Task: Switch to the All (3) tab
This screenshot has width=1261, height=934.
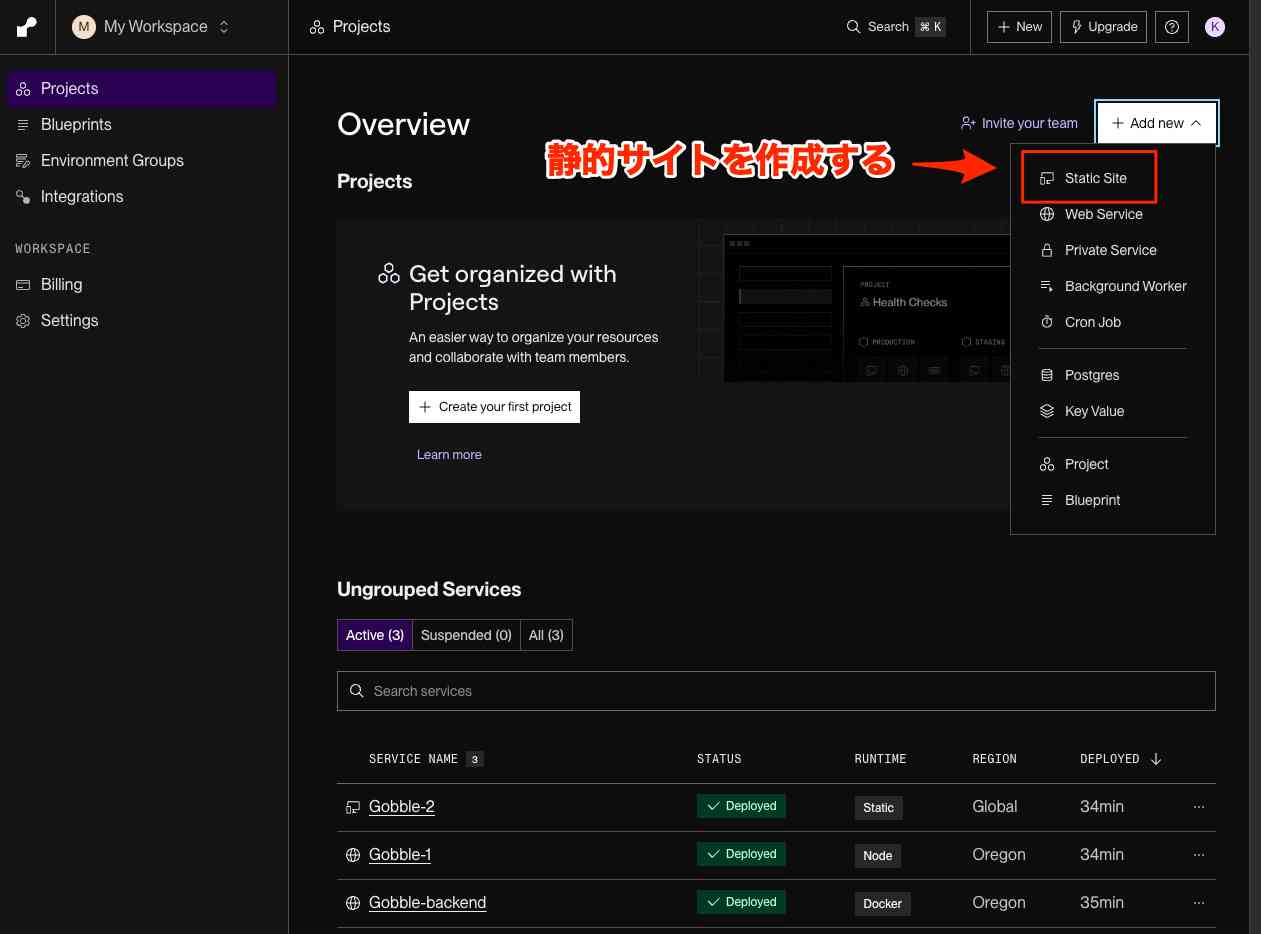Action: [546, 635]
